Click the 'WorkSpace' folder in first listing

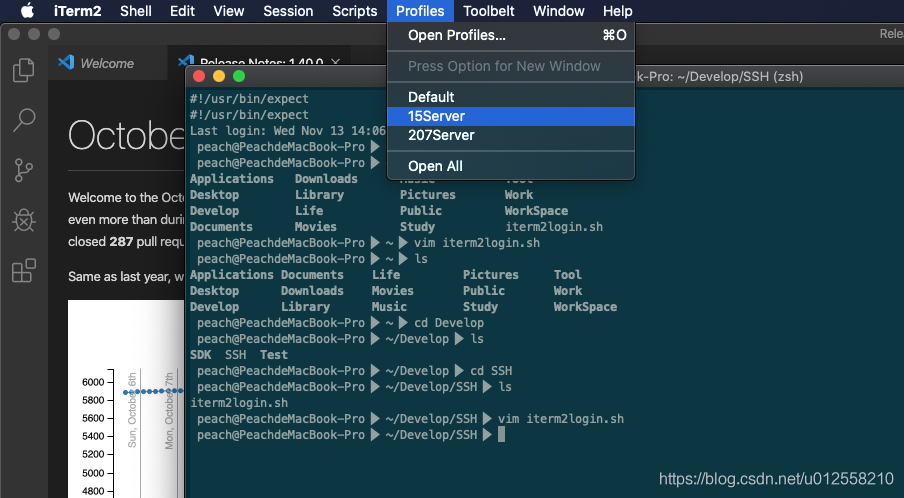click(536, 211)
